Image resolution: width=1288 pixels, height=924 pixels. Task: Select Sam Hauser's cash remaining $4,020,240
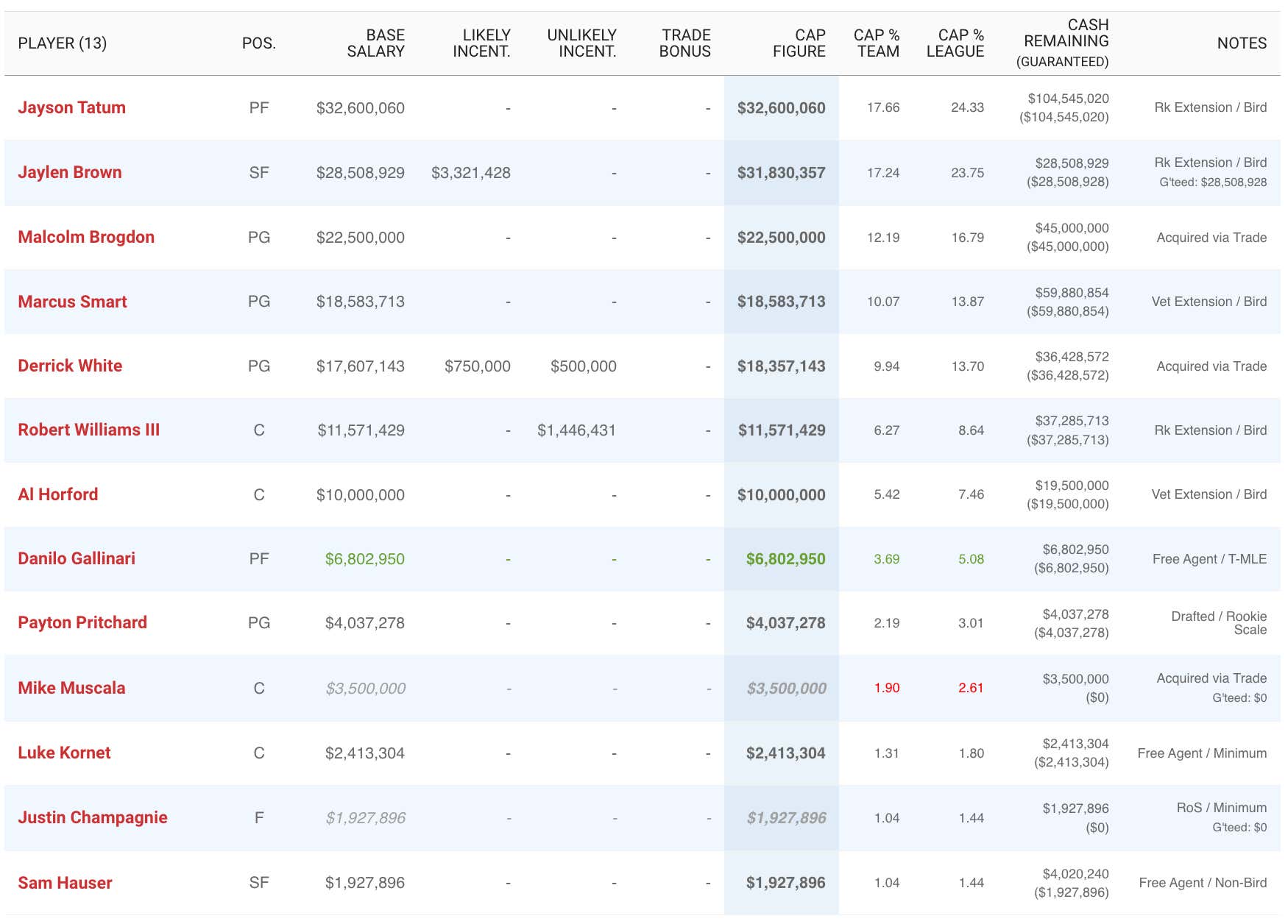[x=1075, y=874]
